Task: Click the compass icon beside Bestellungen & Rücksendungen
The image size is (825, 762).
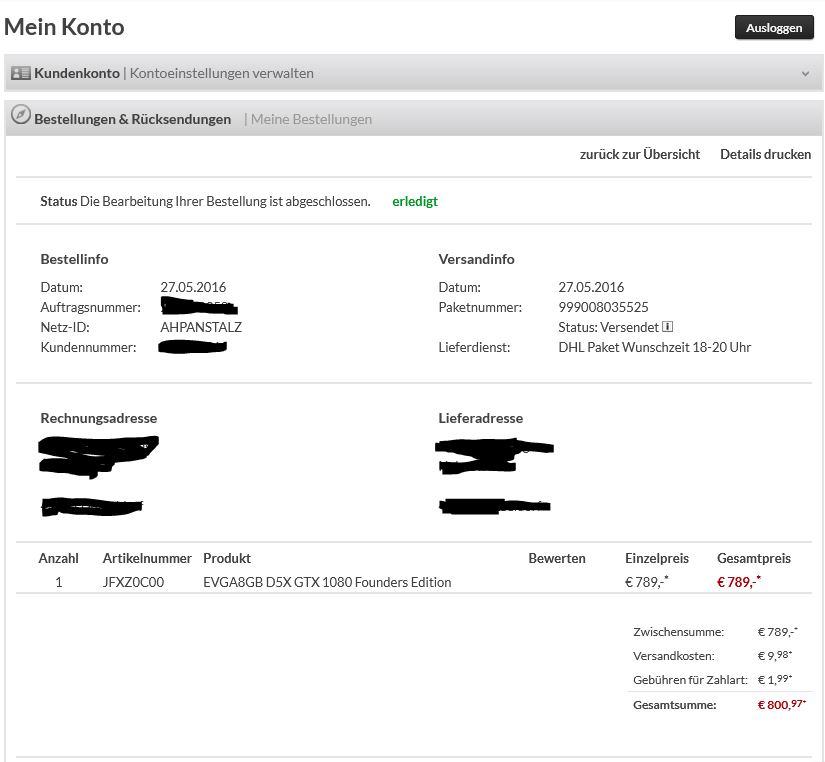Action: 20,116
